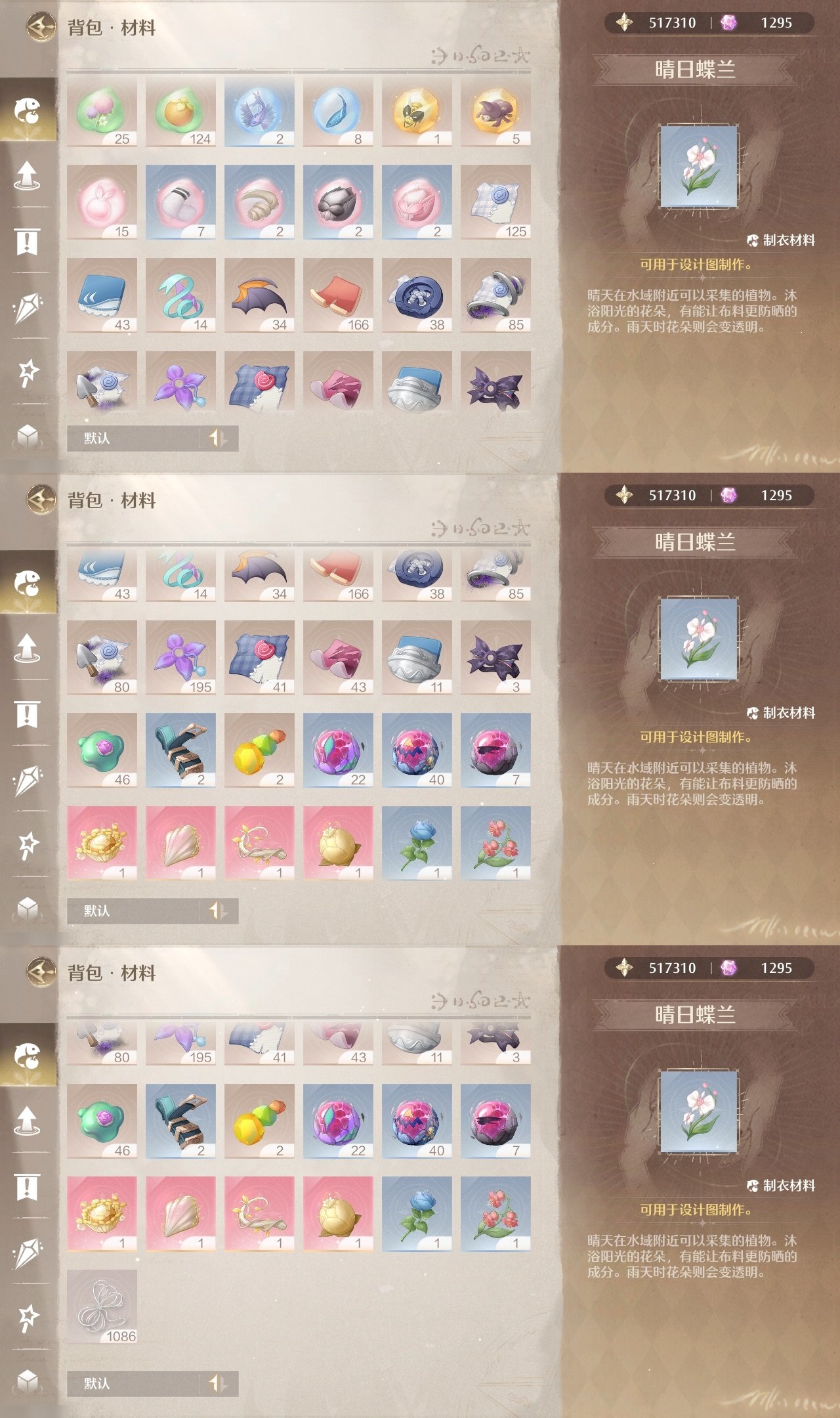Select the purple beetle bubble item
Viewport: 840px width, 1418px height.
pyautogui.click(x=495, y=110)
